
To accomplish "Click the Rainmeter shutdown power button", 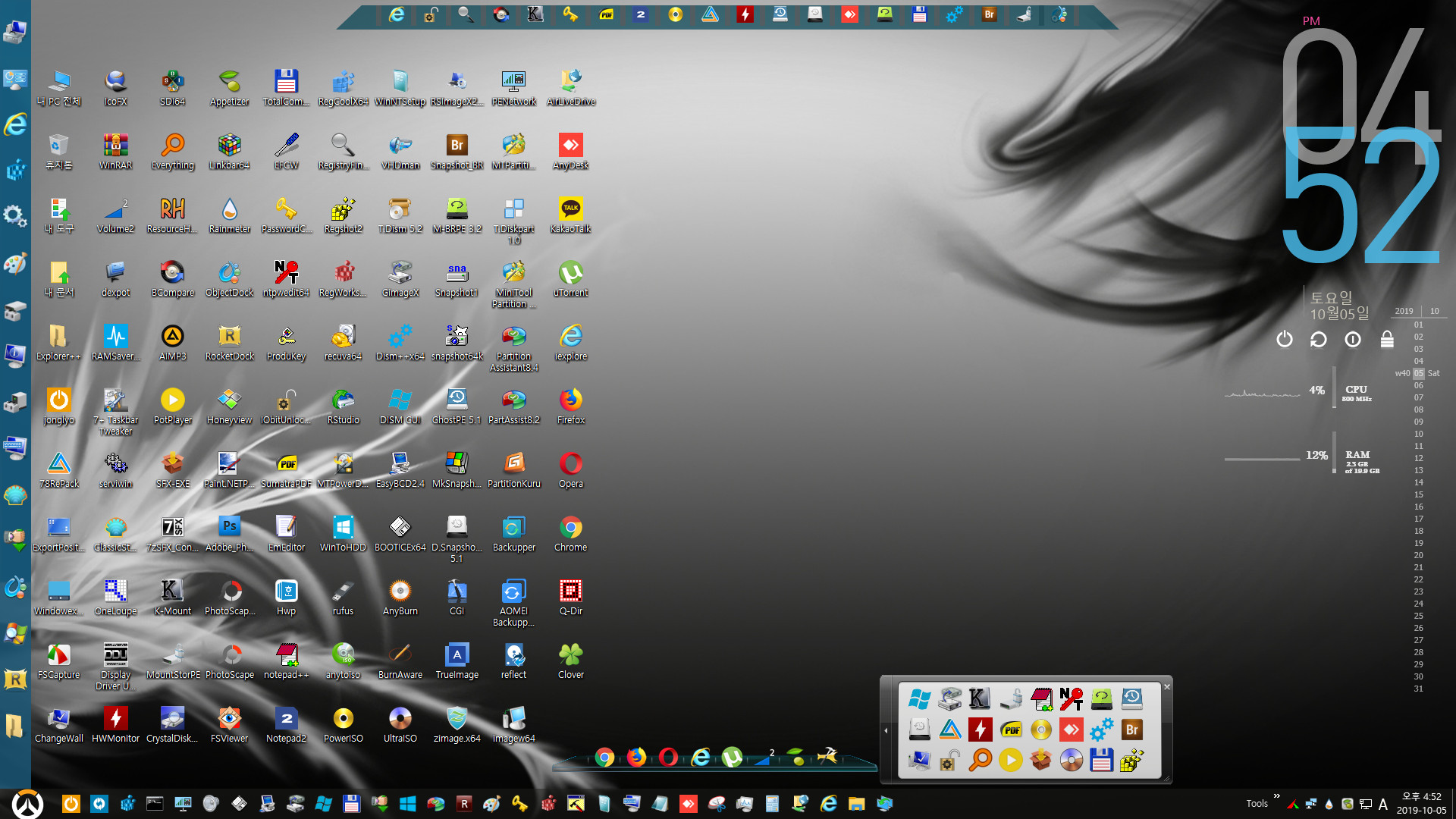I will point(1284,339).
